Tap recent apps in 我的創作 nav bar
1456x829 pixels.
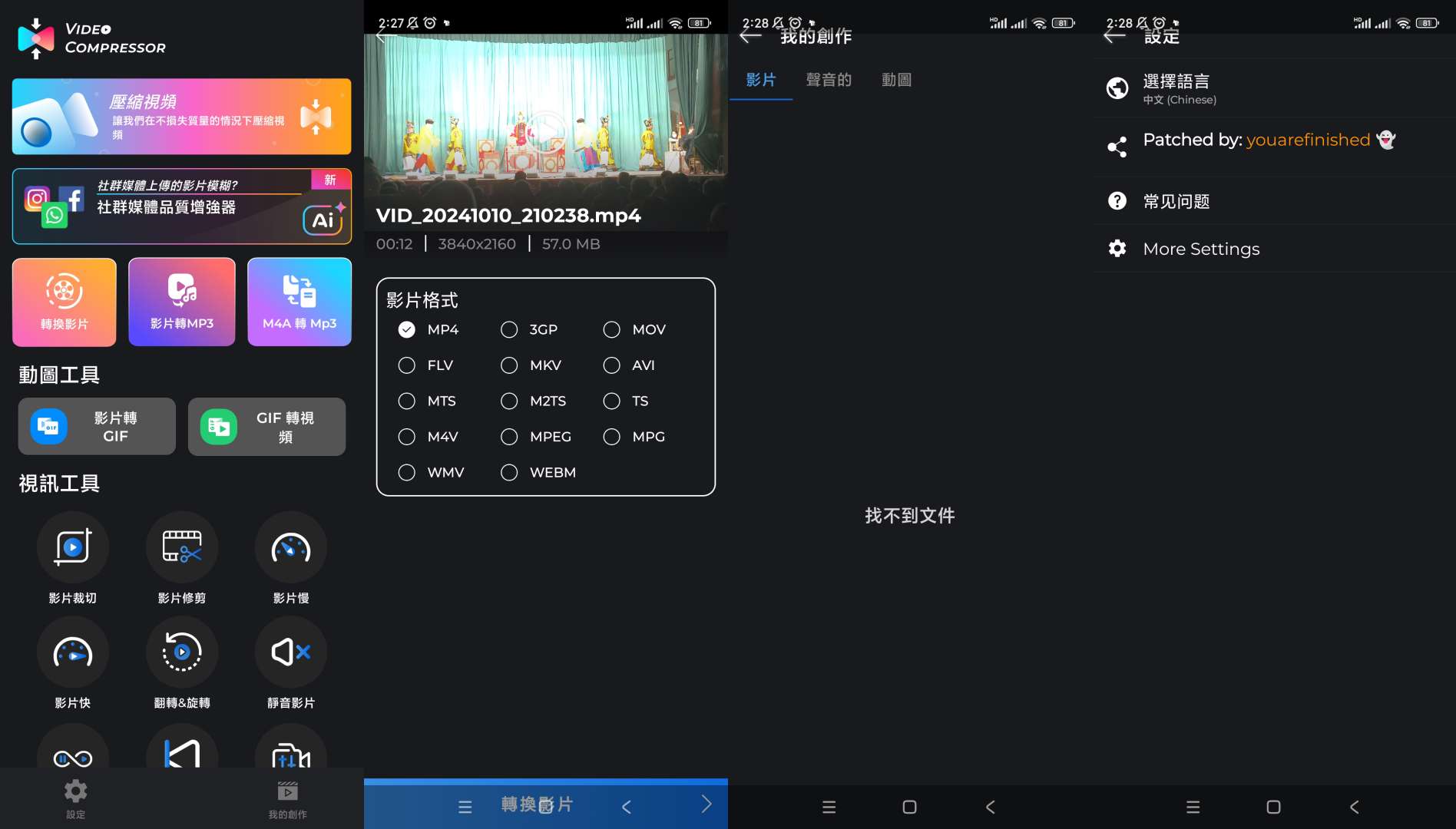tap(829, 807)
